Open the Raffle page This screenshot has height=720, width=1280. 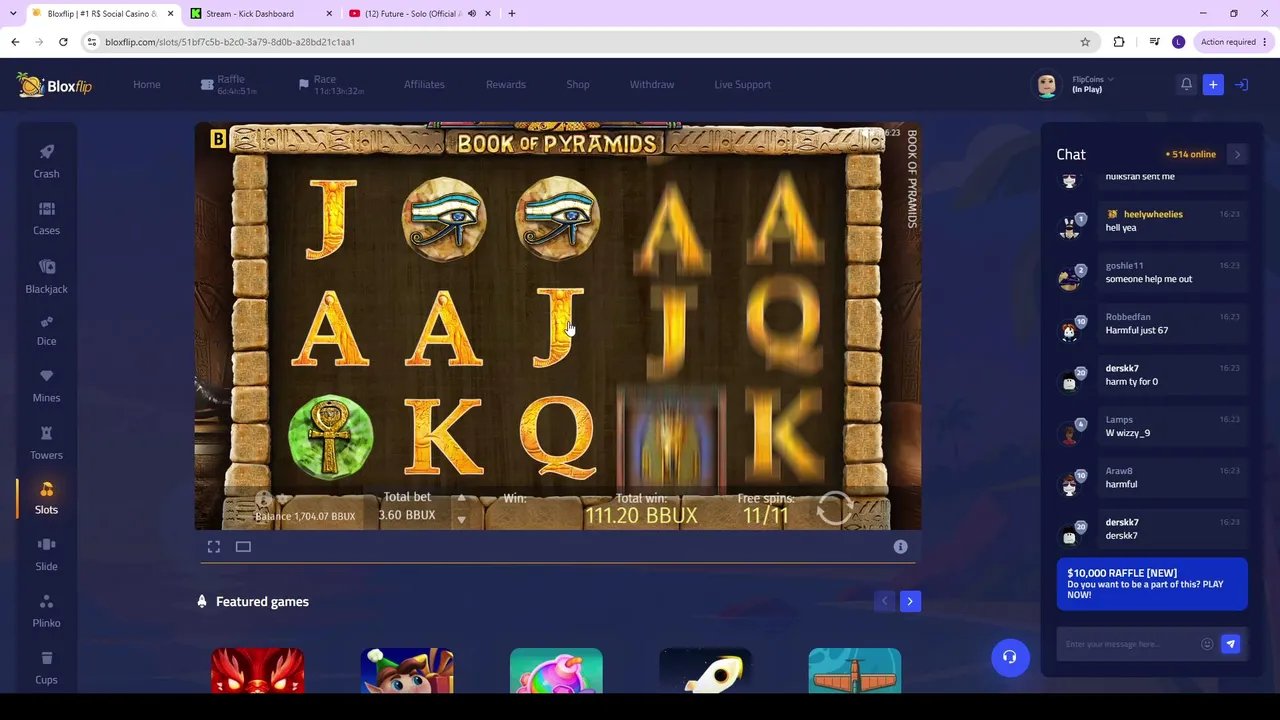point(229,85)
